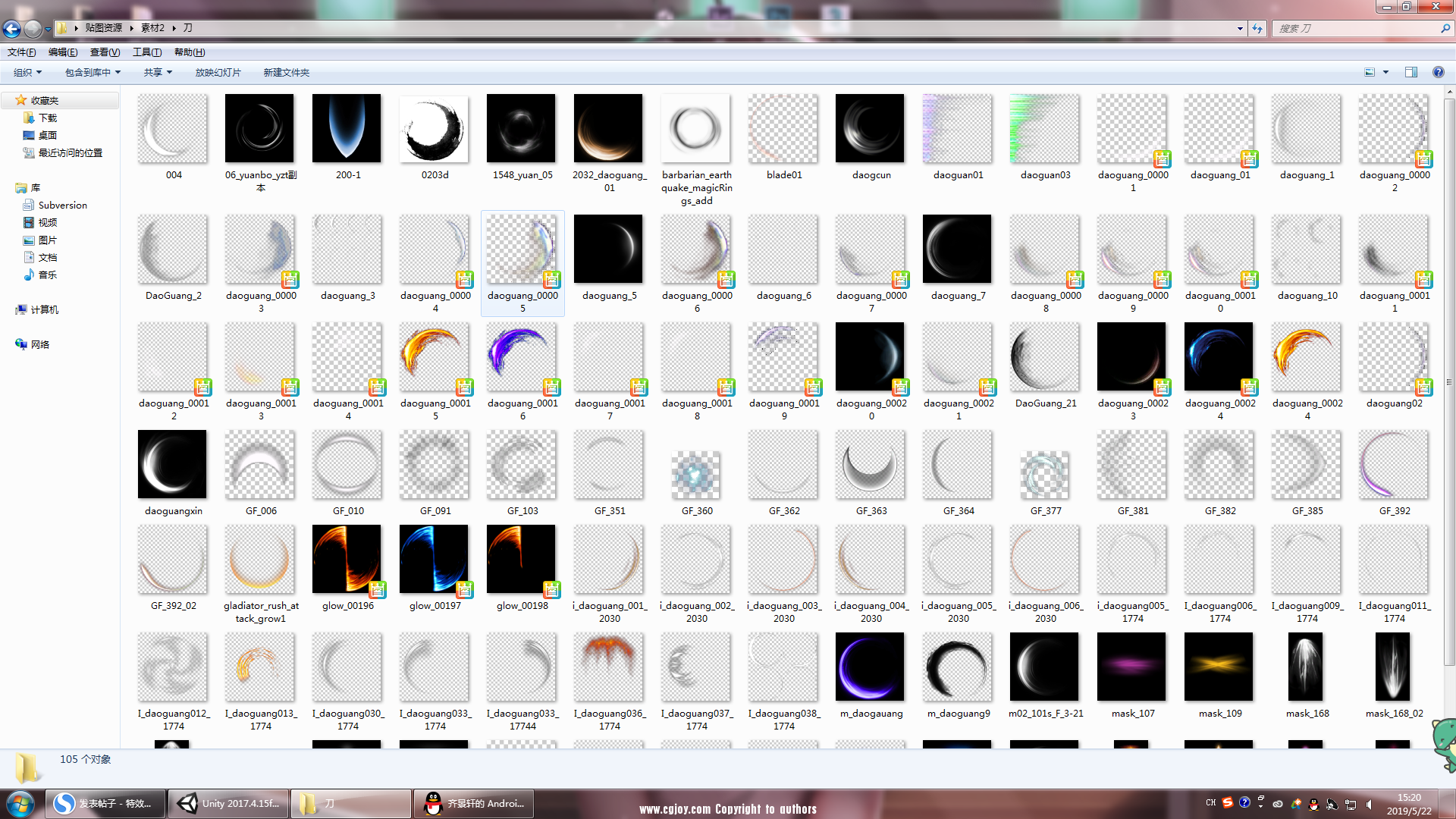Viewport: 1456px width, 819px height.
Task: Open the 查看(V) menu
Action: click(105, 52)
